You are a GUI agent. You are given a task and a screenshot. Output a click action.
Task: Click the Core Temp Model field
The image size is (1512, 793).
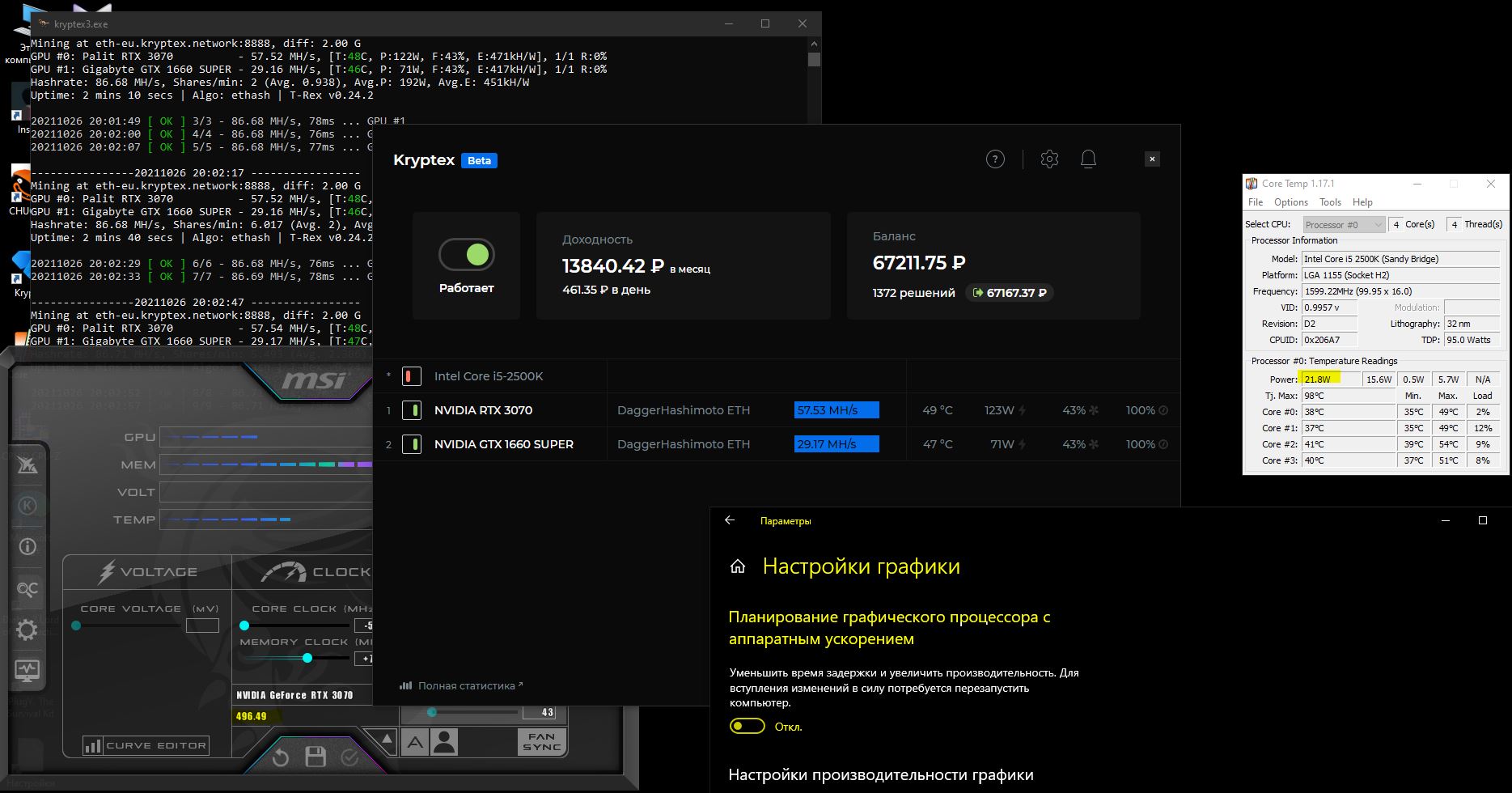[1400, 259]
